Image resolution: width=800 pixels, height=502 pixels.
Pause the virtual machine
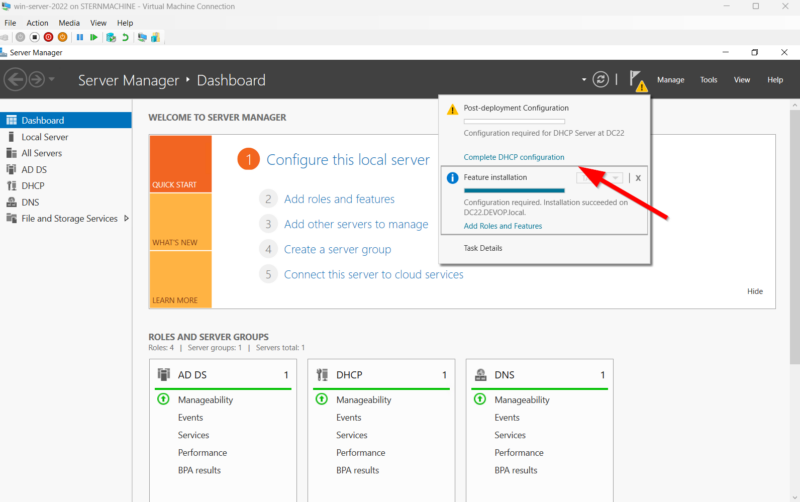[80, 37]
